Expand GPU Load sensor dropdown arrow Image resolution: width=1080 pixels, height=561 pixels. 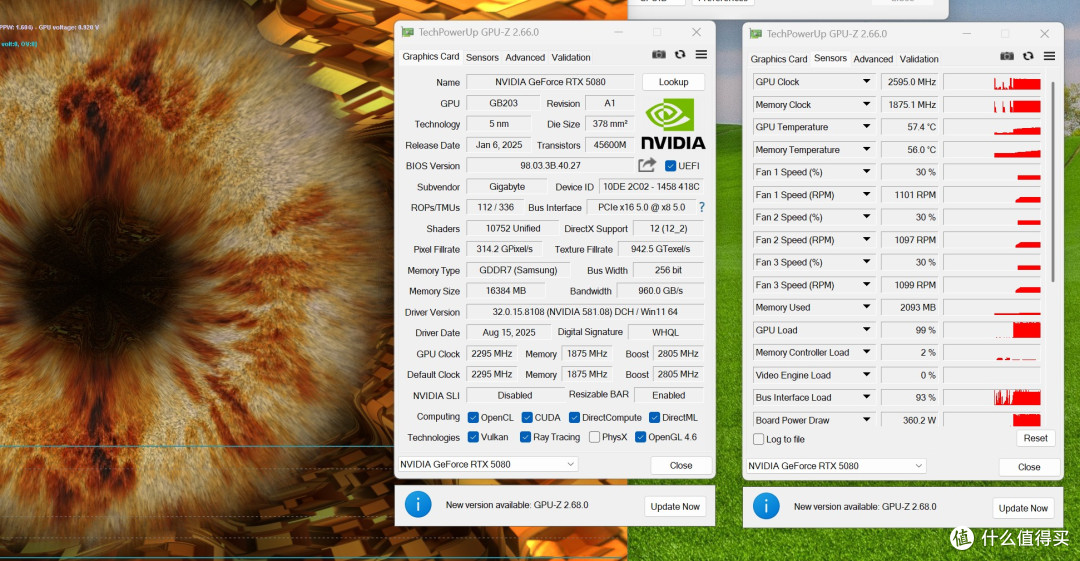(x=866, y=329)
